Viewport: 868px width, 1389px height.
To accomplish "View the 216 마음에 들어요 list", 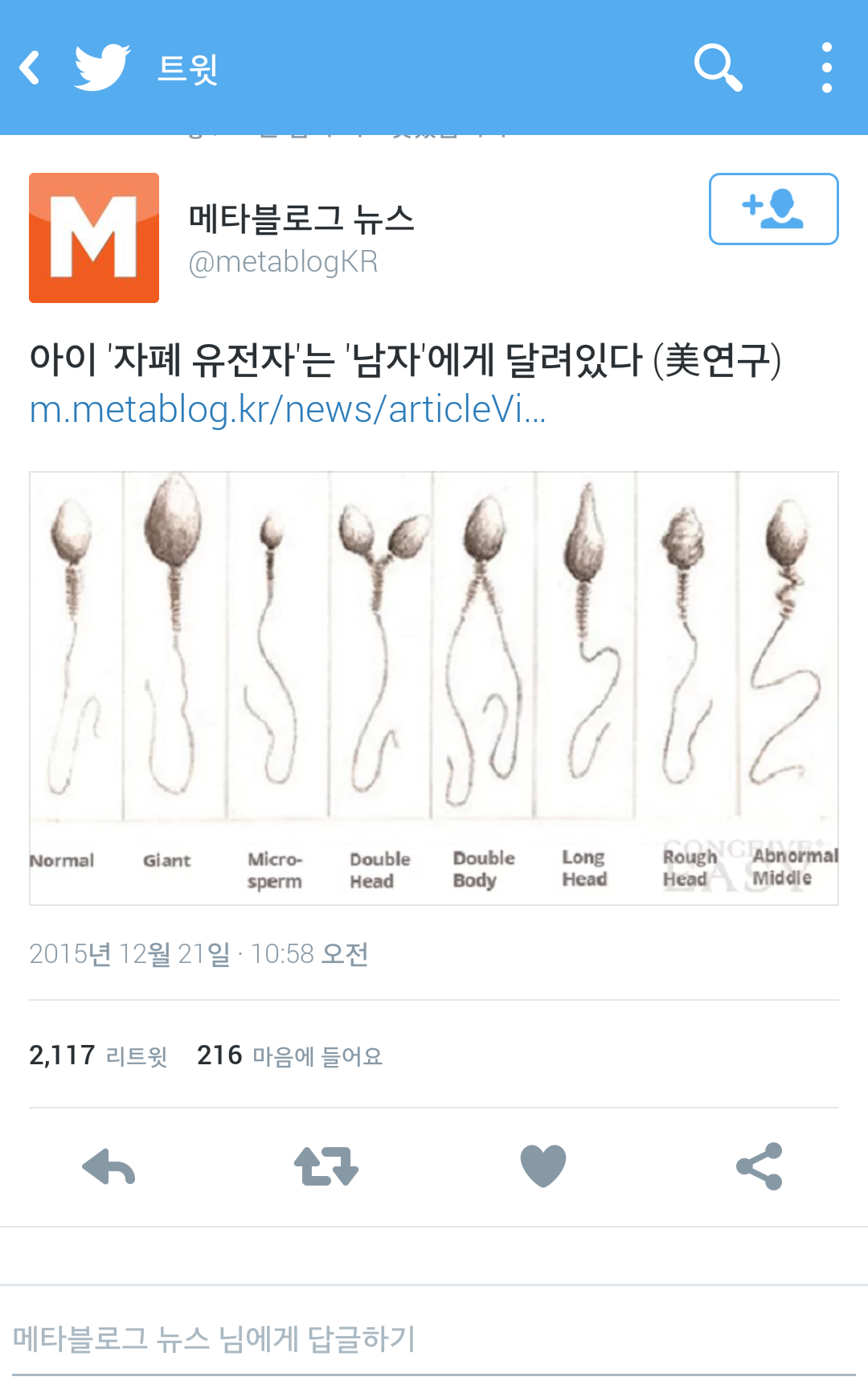I will click(289, 1055).
